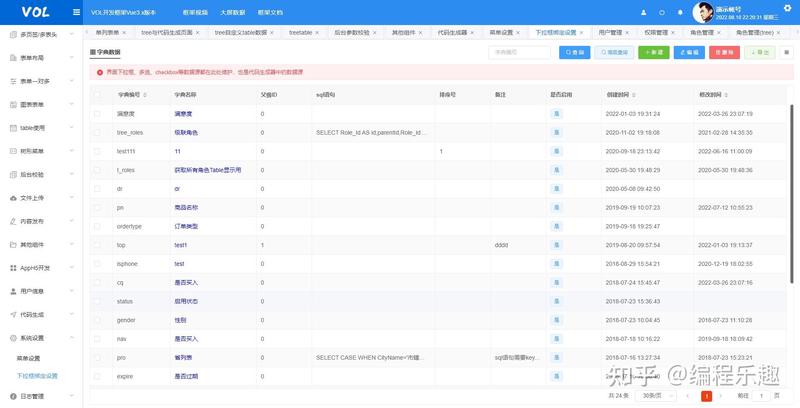Click the 导出 export button
The width and height of the screenshot is (800, 408).
(760, 53)
